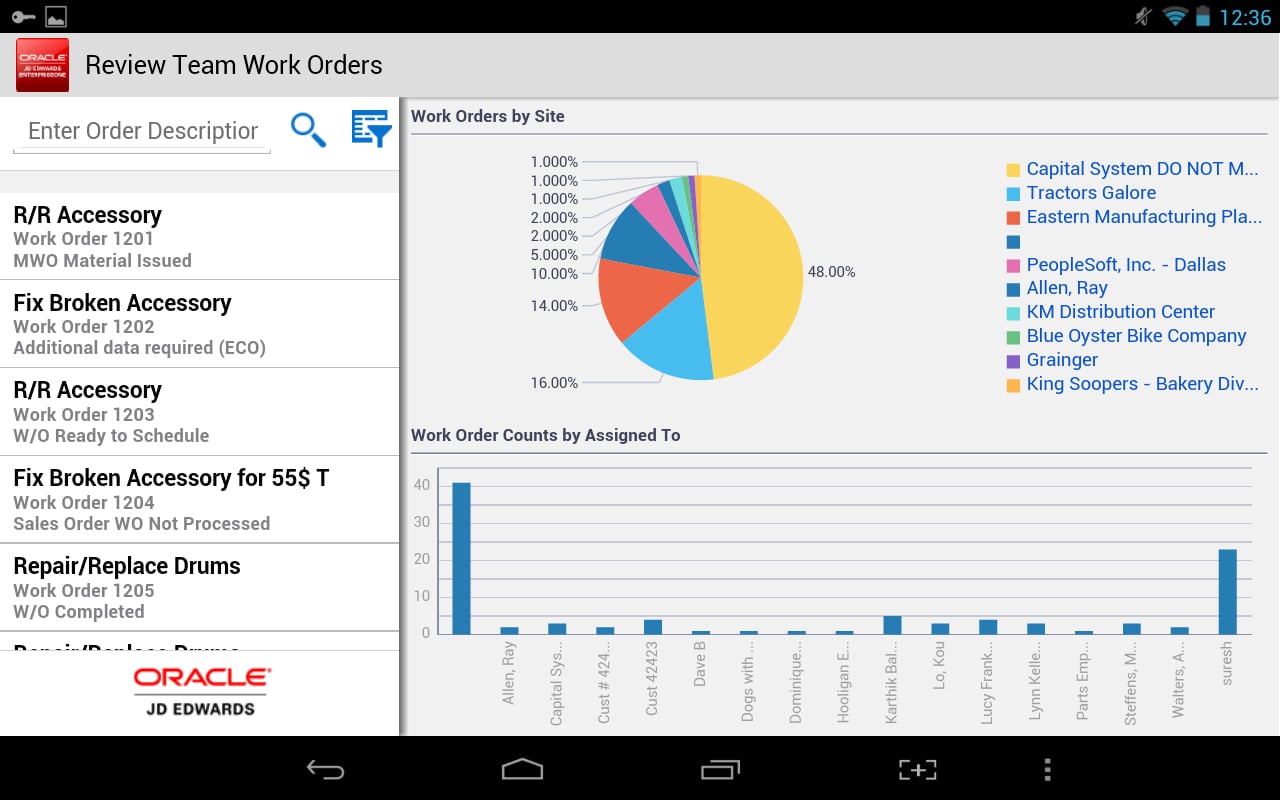Tap the Work Orders by Site heading
The image size is (1280, 800).
(x=488, y=116)
